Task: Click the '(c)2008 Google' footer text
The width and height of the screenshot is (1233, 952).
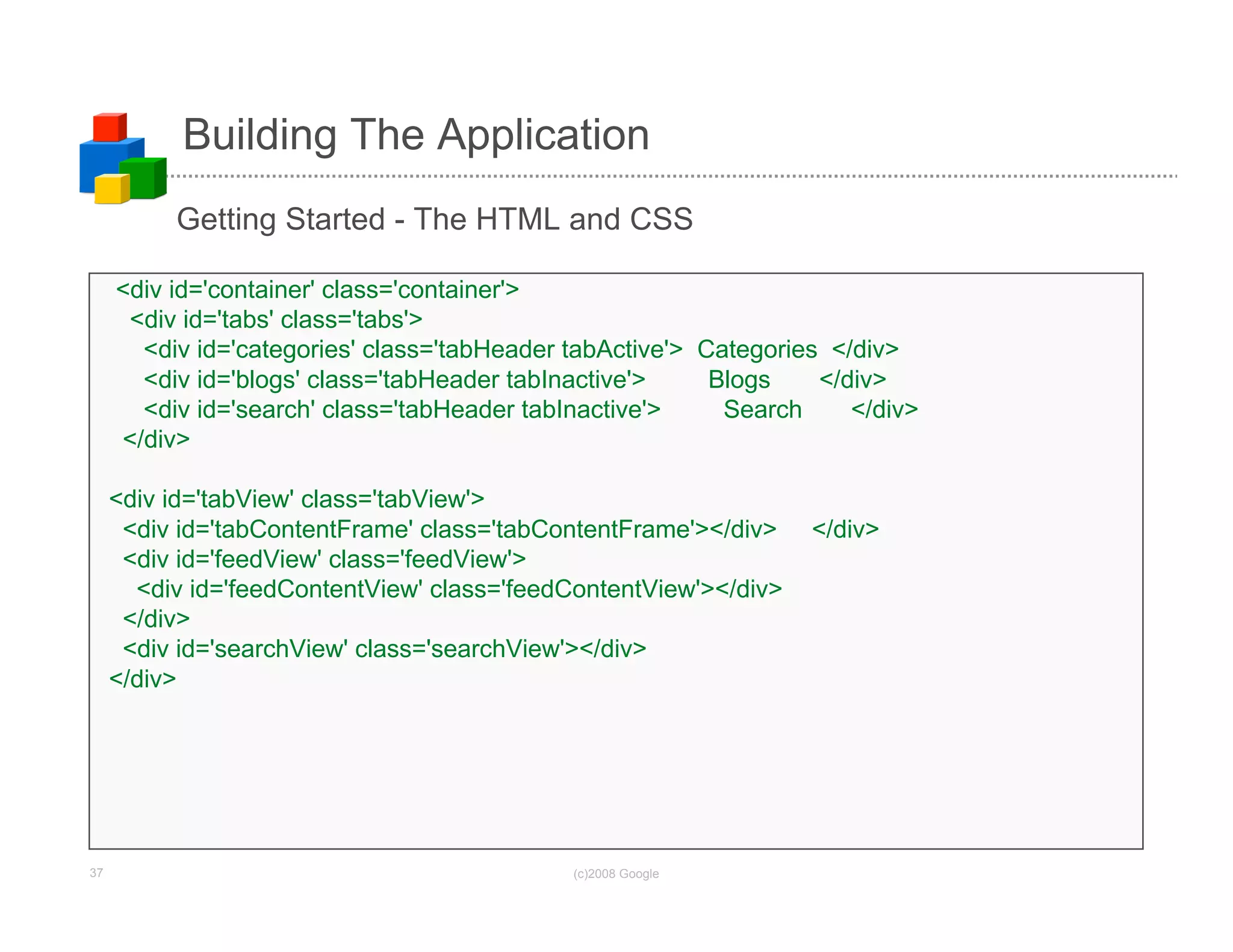Action: pyautogui.click(x=616, y=874)
